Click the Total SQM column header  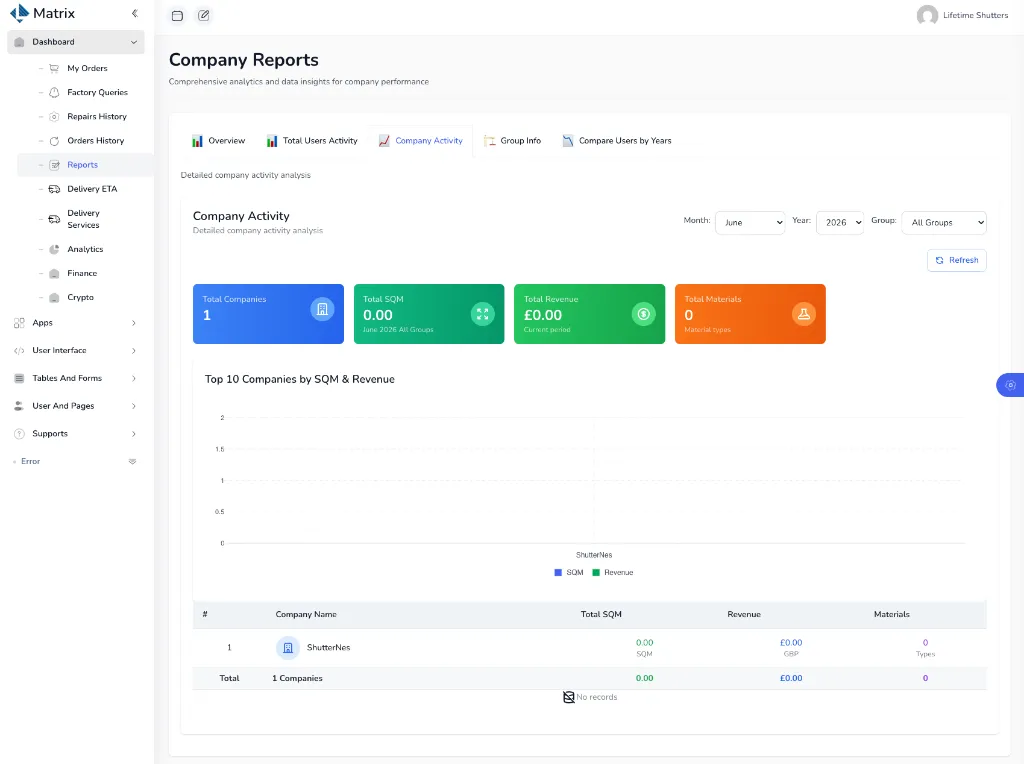(x=601, y=614)
